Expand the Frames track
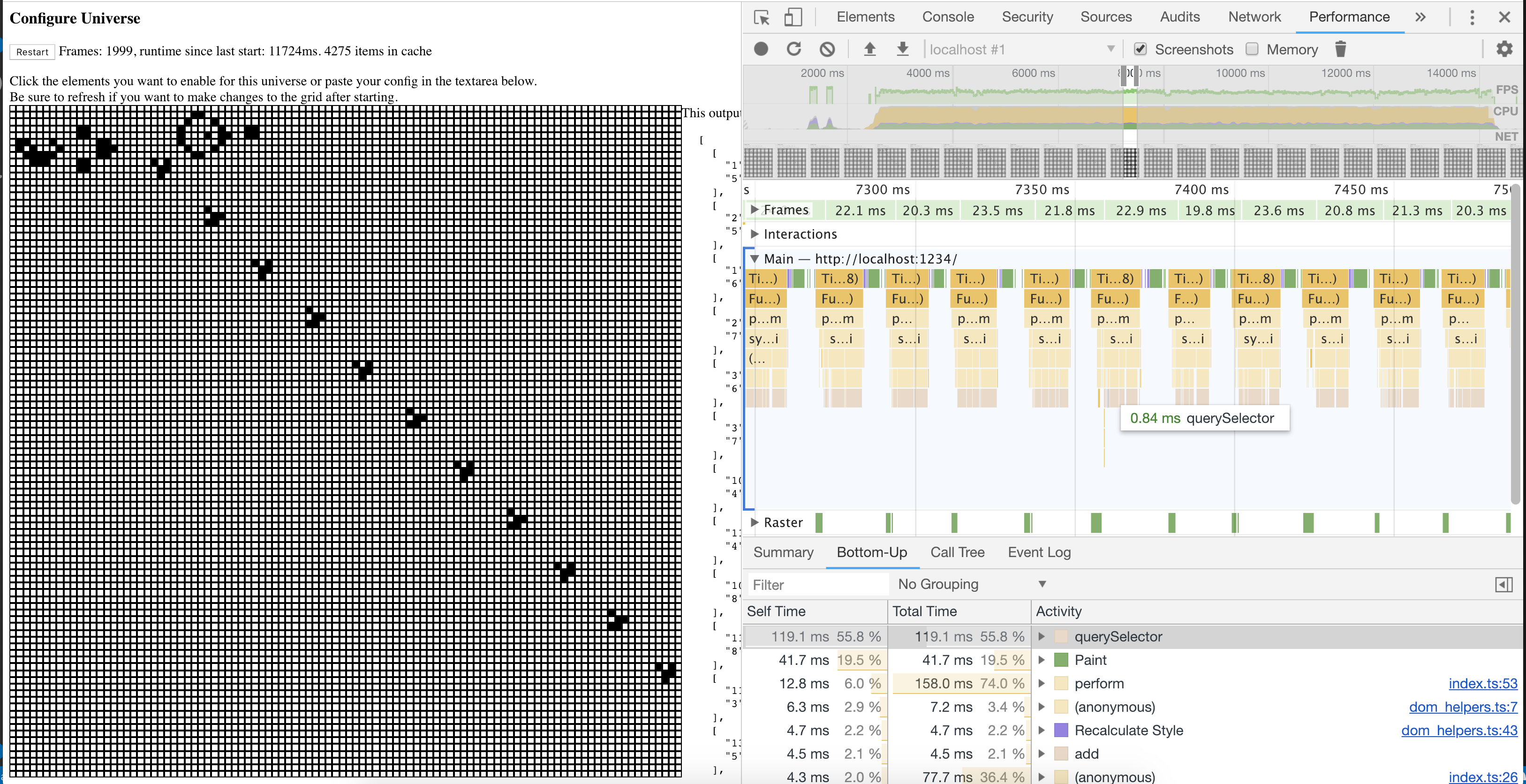 click(755, 210)
